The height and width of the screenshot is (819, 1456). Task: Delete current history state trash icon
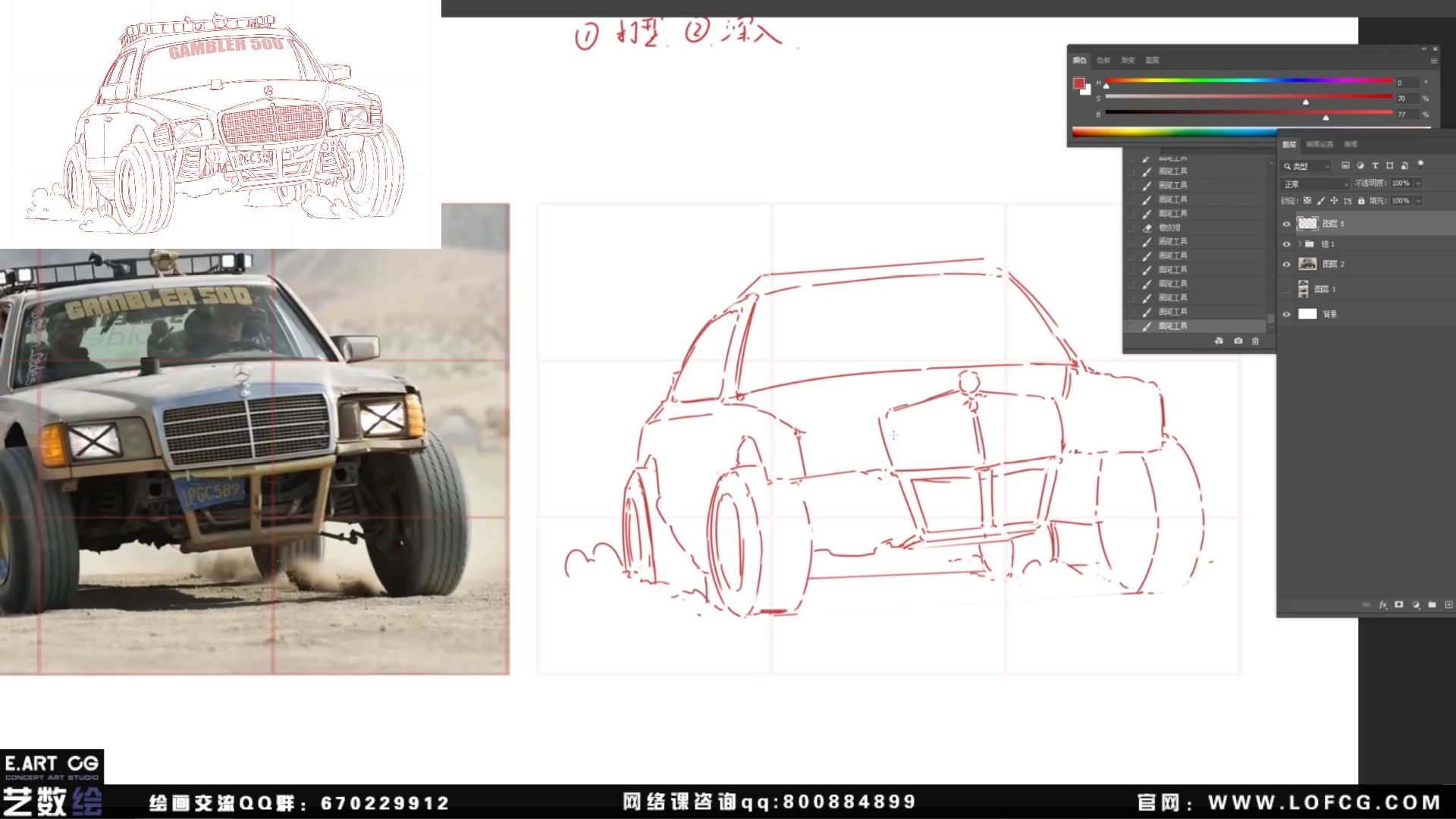coord(1255,341)
